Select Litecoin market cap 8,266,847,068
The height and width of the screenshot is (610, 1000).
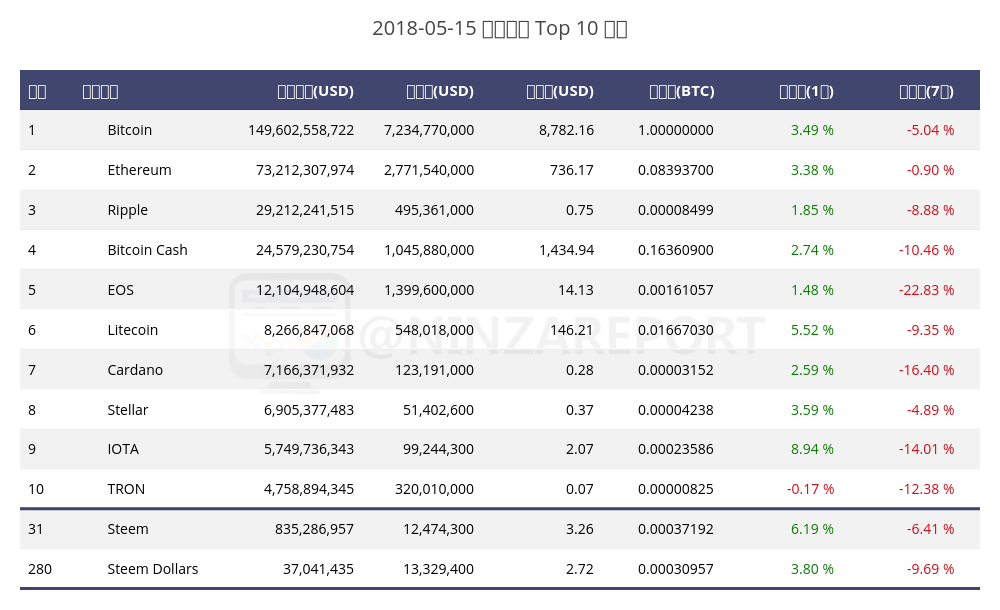[x=309, y=331]
